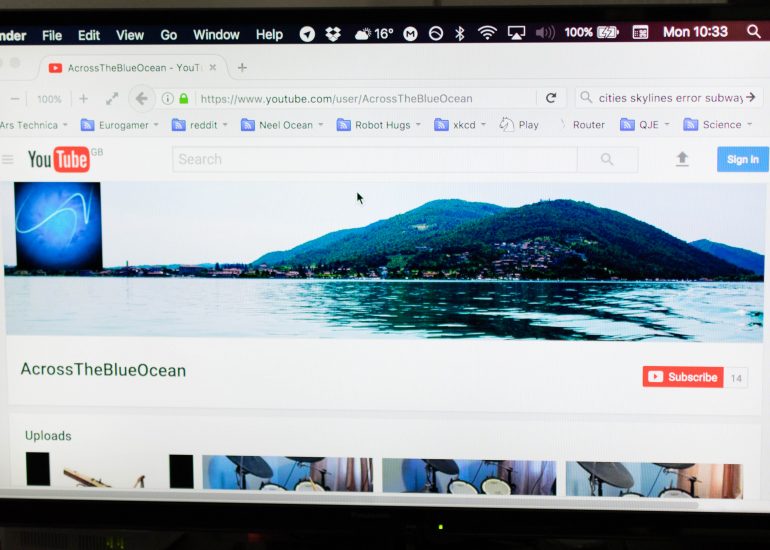
Task: Click YouTube search magnifier button
Action: (x=607, y=159)
